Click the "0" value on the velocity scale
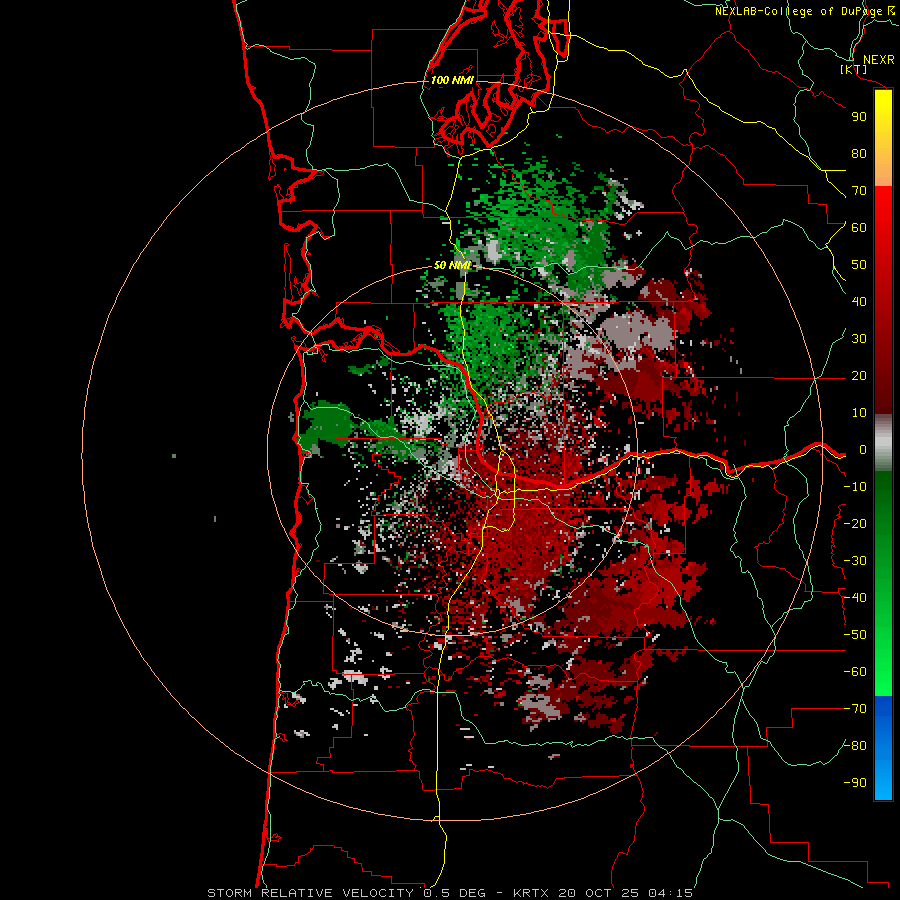Image resolution: width=900 pixels, height=900 pixels. pos(863,450)
